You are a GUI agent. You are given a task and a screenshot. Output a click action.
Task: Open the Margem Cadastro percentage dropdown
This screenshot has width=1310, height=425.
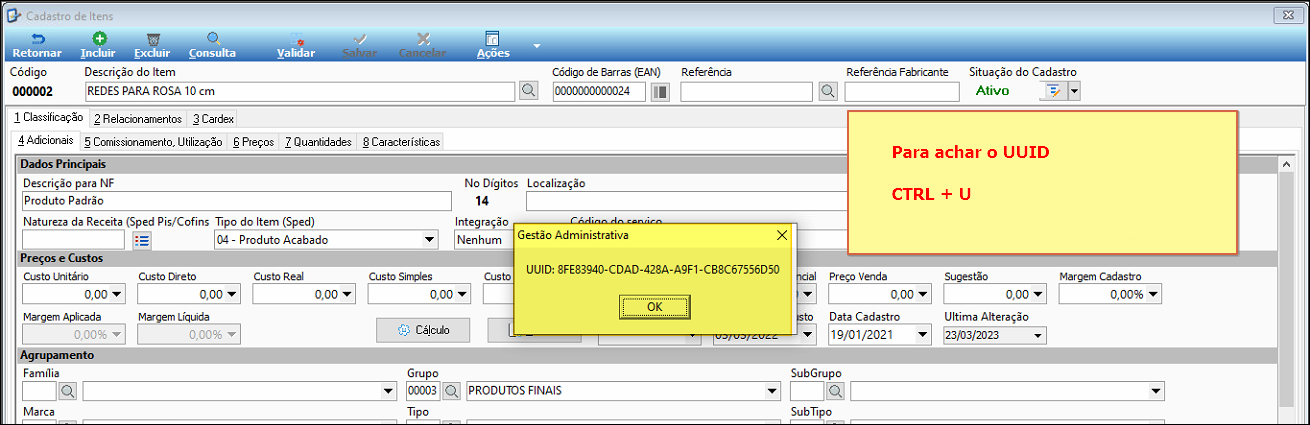pyautogui.click(x=1153, y=295)
